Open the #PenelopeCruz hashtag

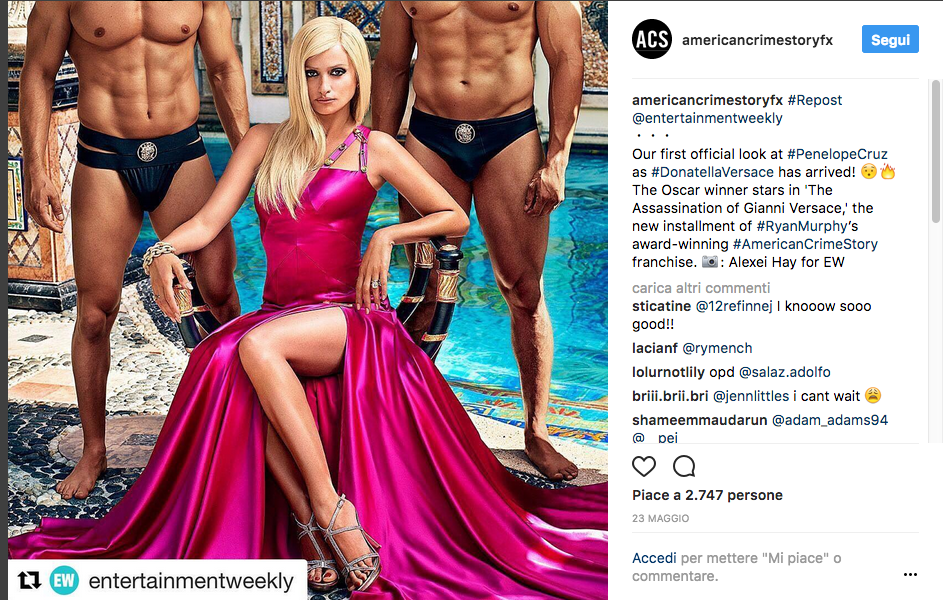click(837, 154)
